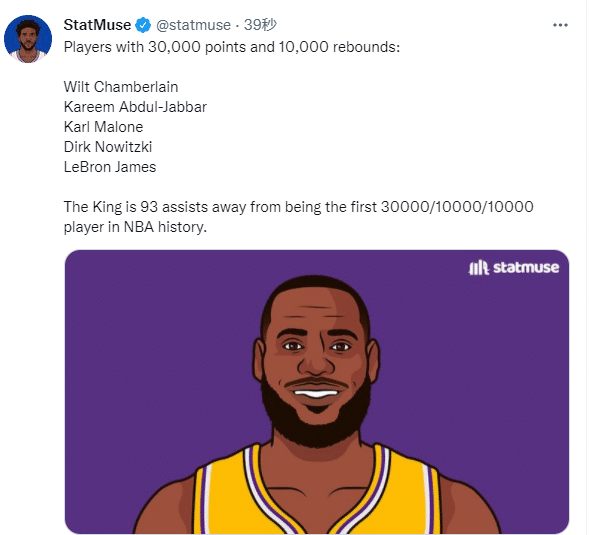Click the Kareem Abdul-Jabbar text line
Screen dimensions: 590x535
pos(135,107)
